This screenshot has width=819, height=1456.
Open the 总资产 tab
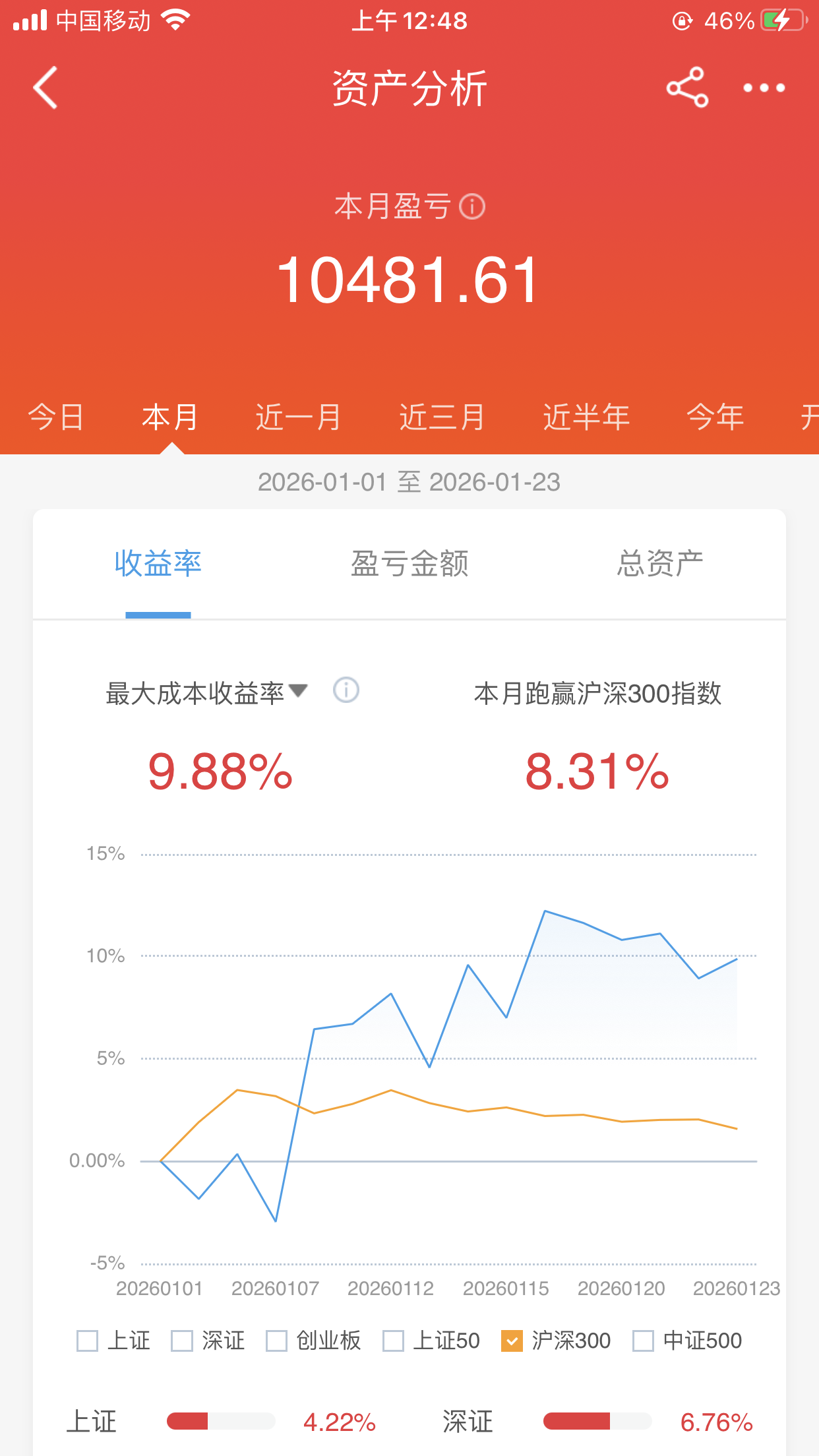(660, 564)
